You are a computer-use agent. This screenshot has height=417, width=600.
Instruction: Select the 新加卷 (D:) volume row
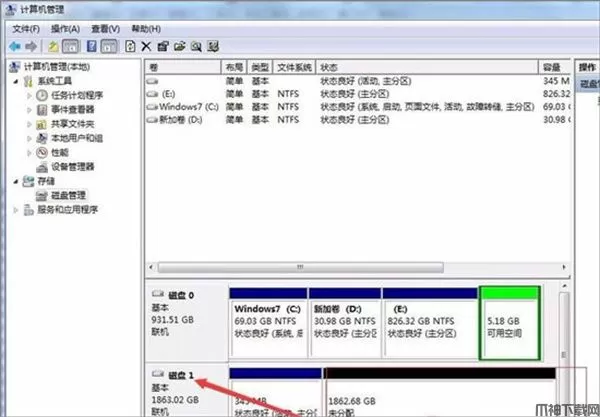pos(358,120)
